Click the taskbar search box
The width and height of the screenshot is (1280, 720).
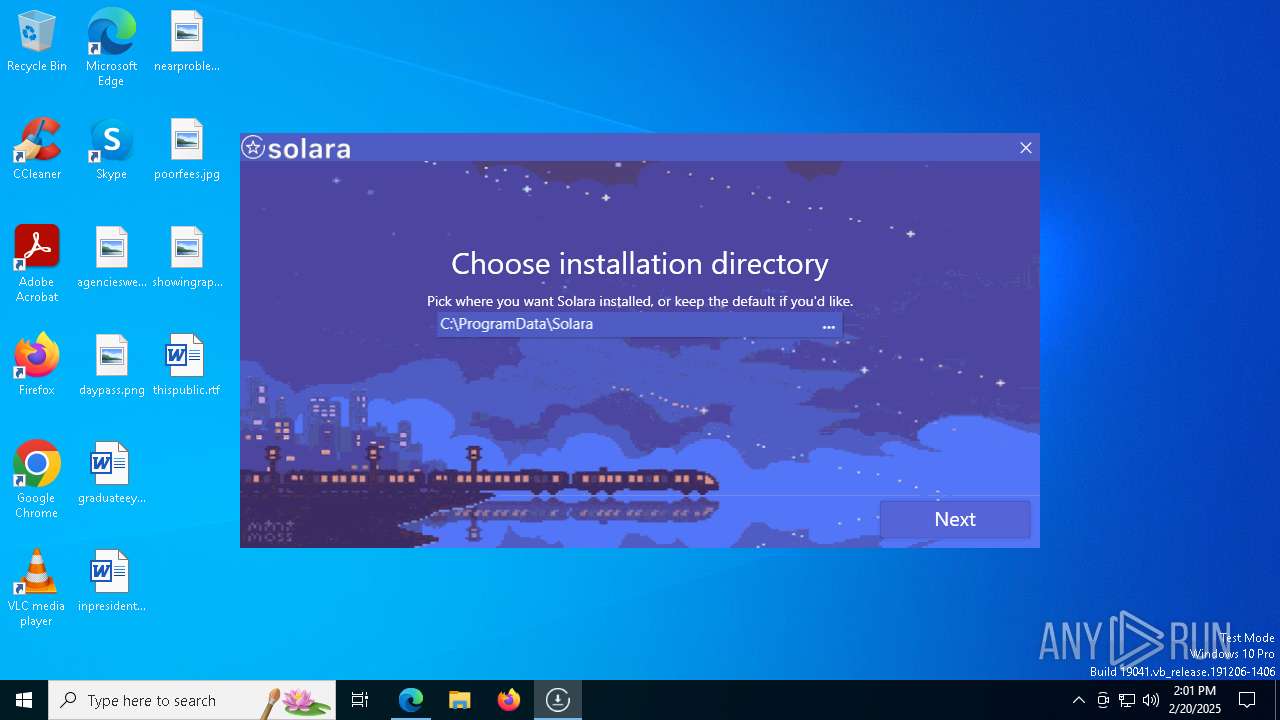coord(192,700)
